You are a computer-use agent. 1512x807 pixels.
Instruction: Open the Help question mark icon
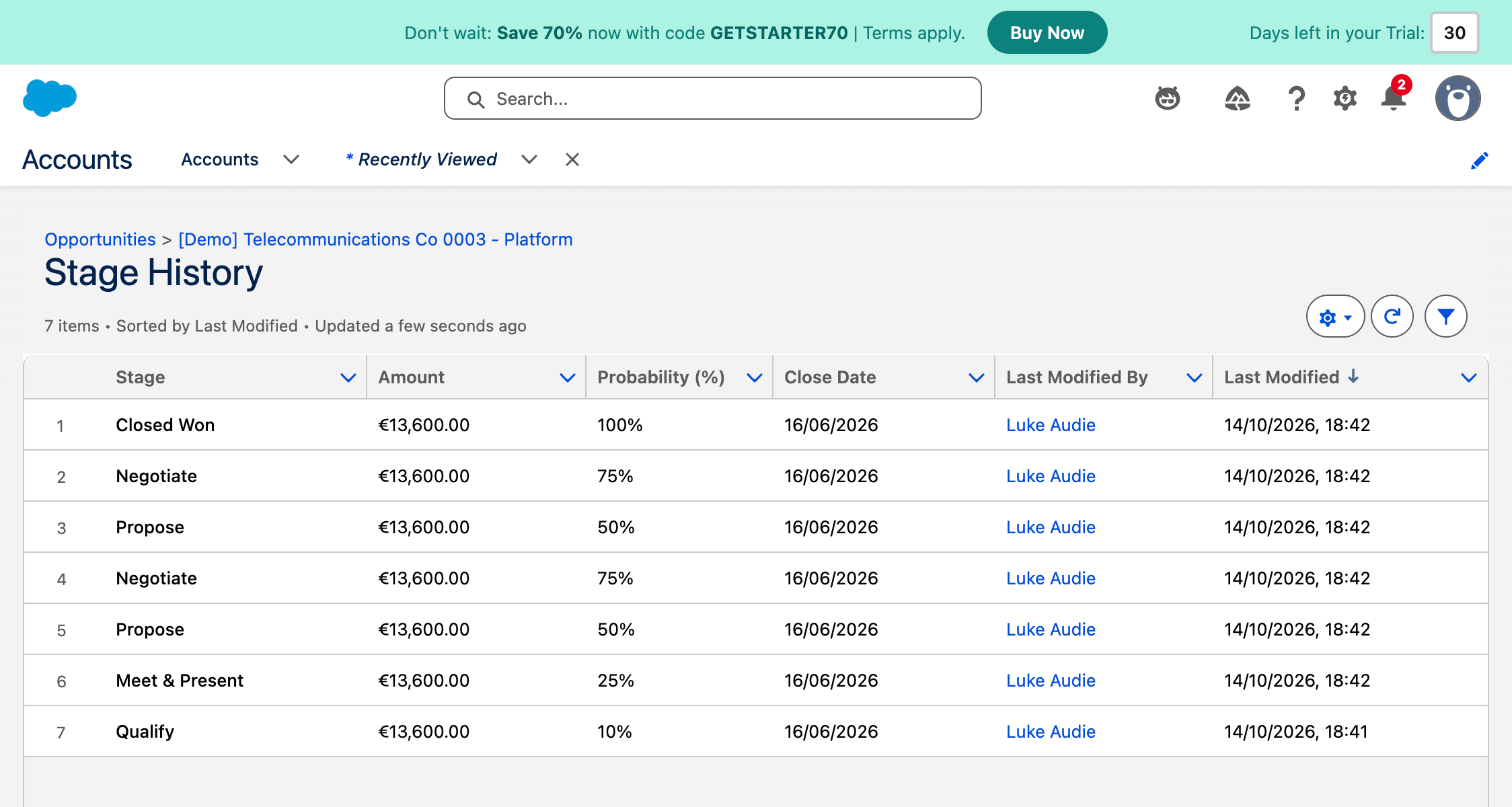click(1296, 98)
